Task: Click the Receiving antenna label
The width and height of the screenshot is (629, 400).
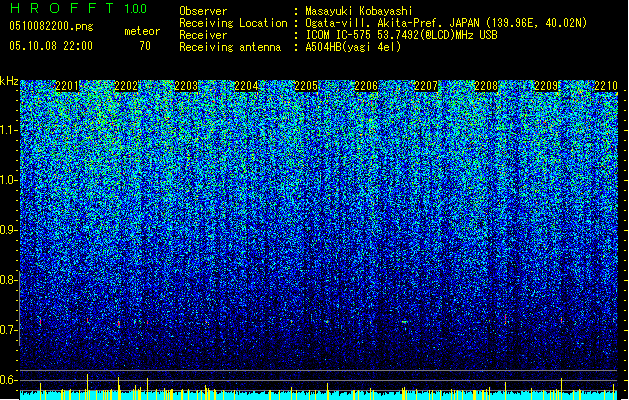Action: (230, 47)
